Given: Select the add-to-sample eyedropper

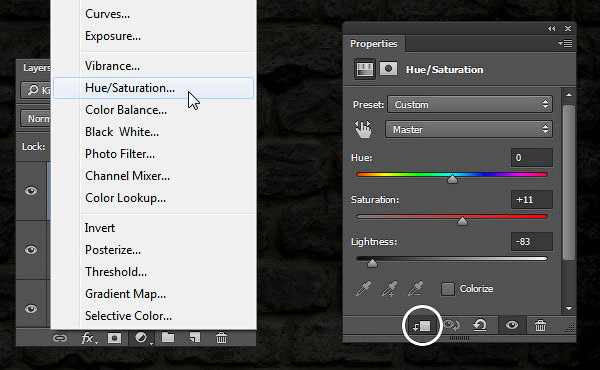Looking at the screenshot, I should pos(389,289).
